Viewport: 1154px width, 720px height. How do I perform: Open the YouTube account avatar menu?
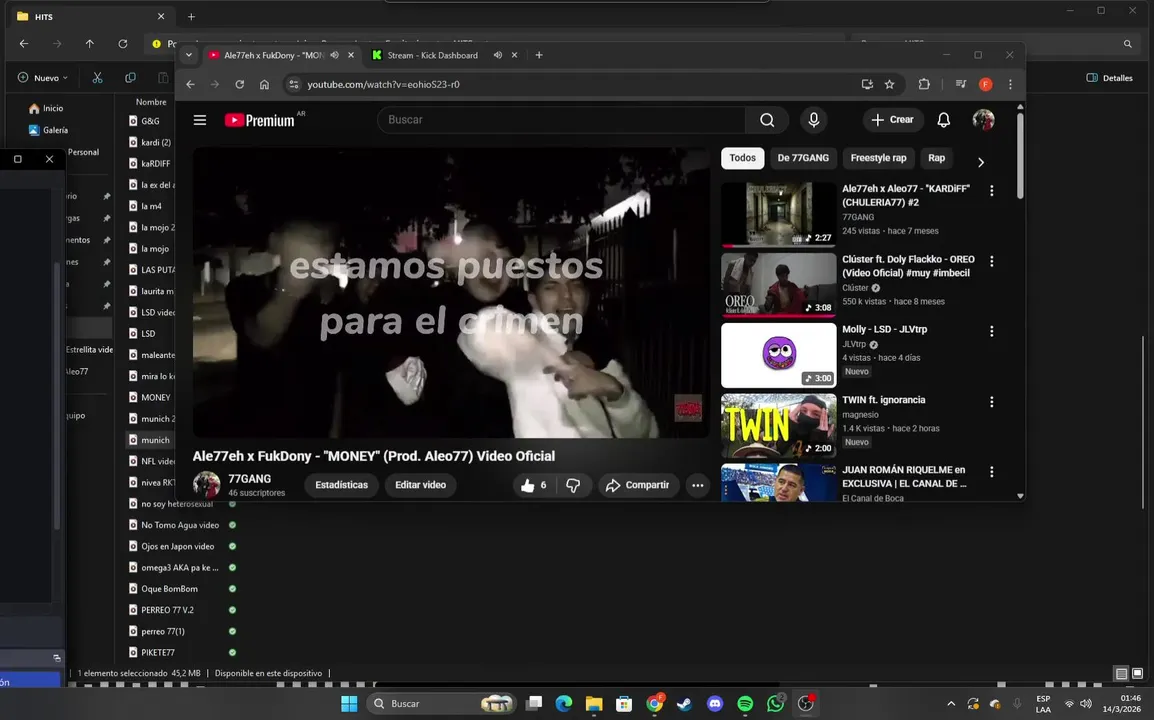point(983,120)
